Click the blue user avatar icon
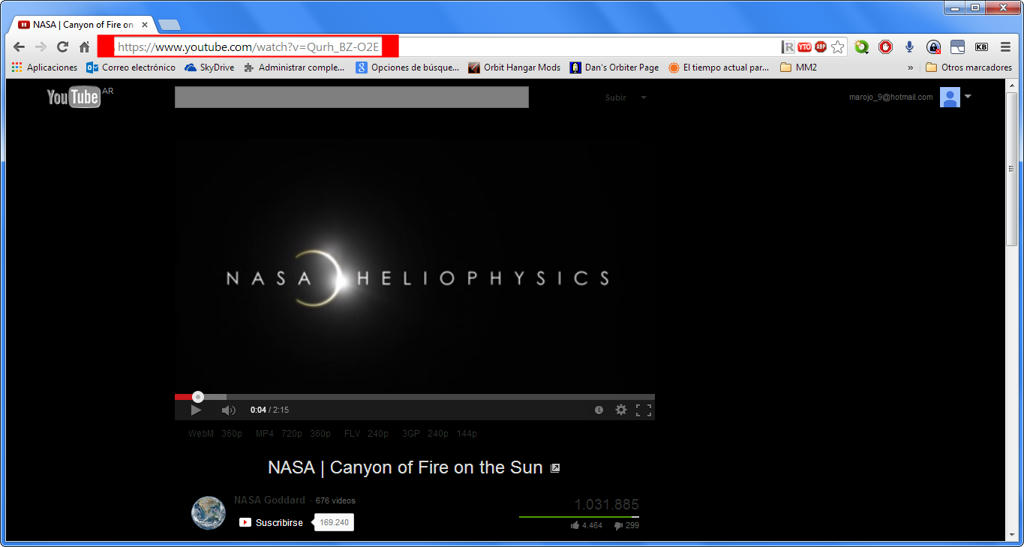 tap(950, 97)
